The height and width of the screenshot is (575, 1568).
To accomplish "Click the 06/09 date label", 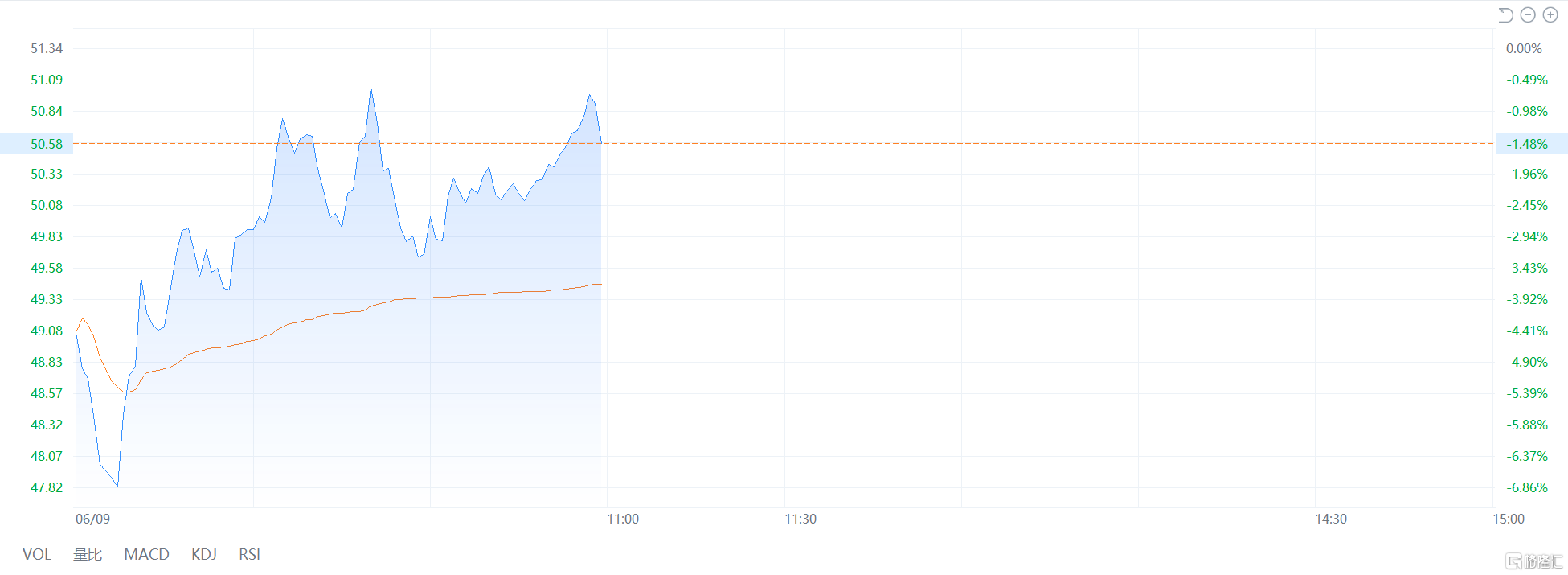I will click(92, 519).
